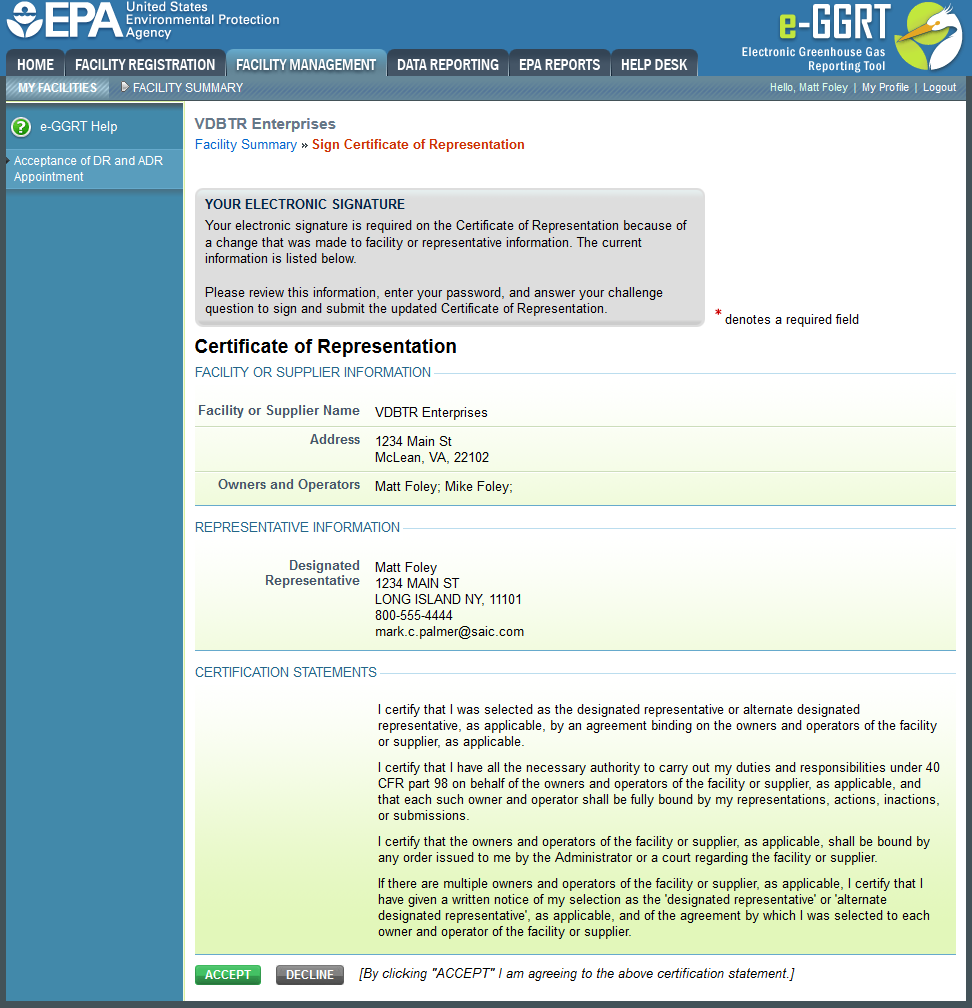
Task: Click the green ACCEPT button
Action: coord(228,975)
